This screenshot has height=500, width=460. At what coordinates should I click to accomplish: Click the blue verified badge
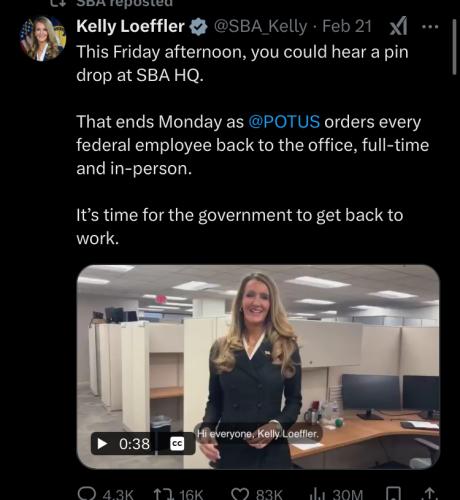(x=199, y=27)
